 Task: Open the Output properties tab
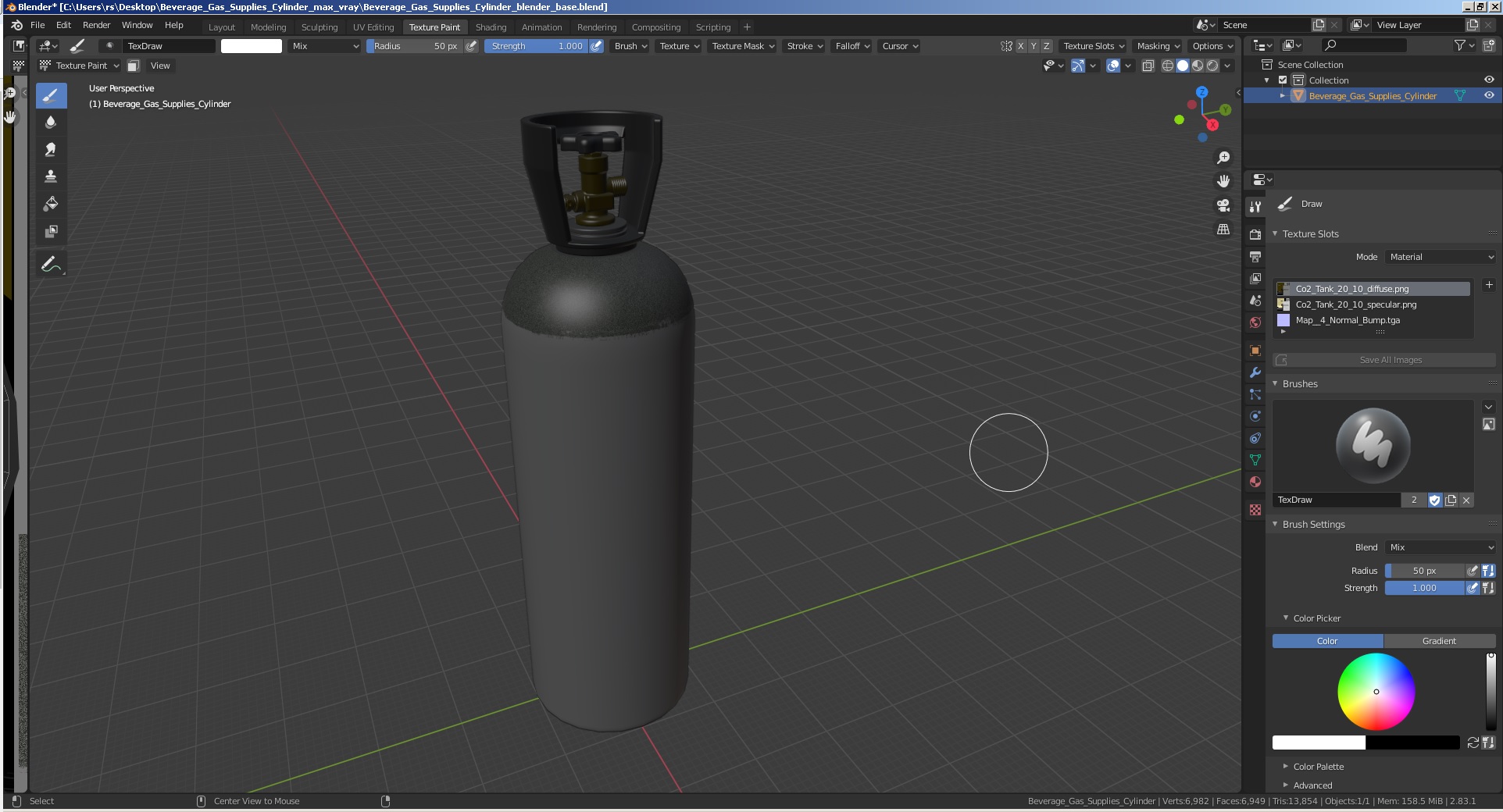pyautogui.click(x=1255, y=256)
